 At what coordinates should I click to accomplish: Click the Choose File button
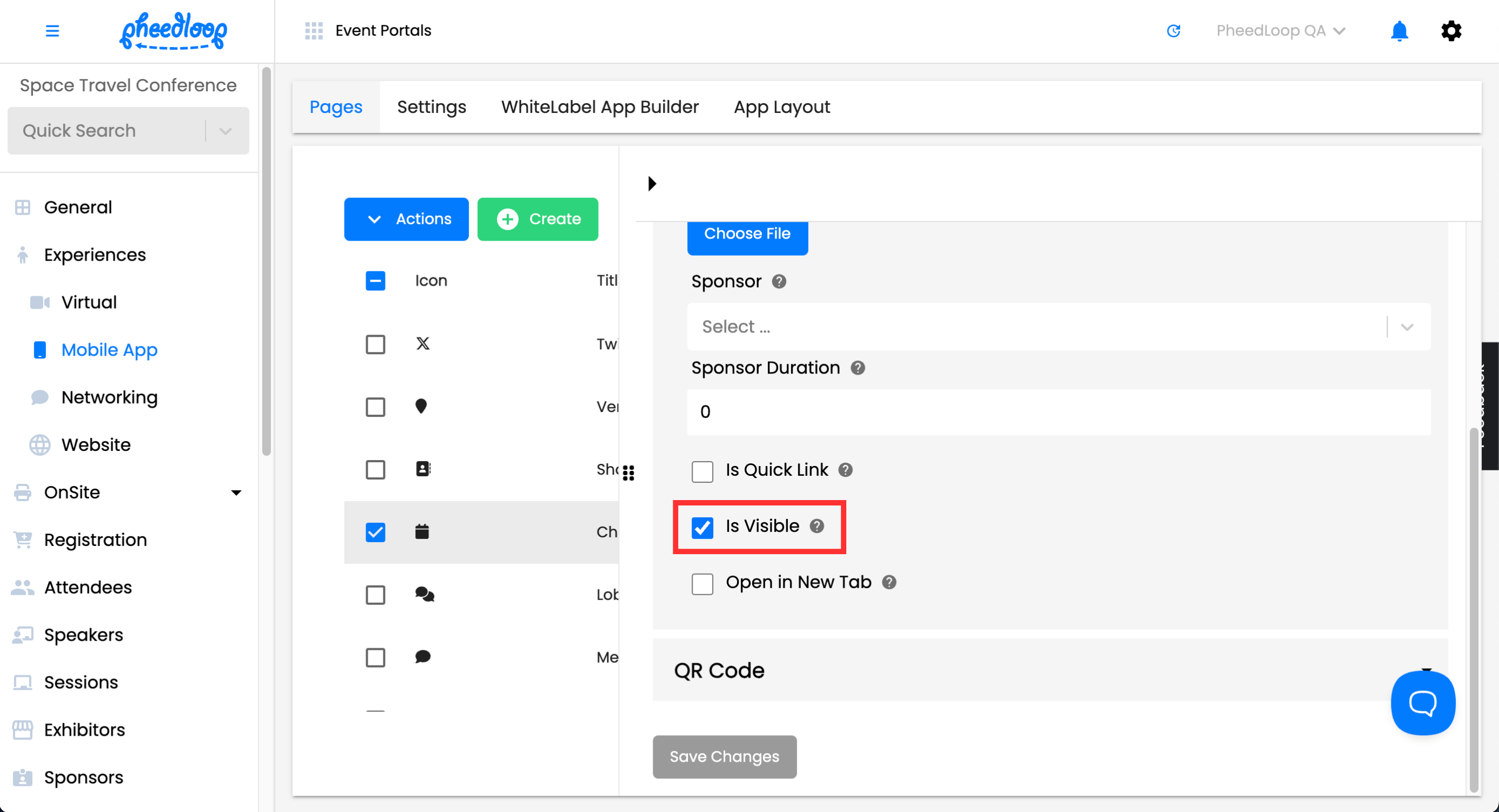click(747, 237)
